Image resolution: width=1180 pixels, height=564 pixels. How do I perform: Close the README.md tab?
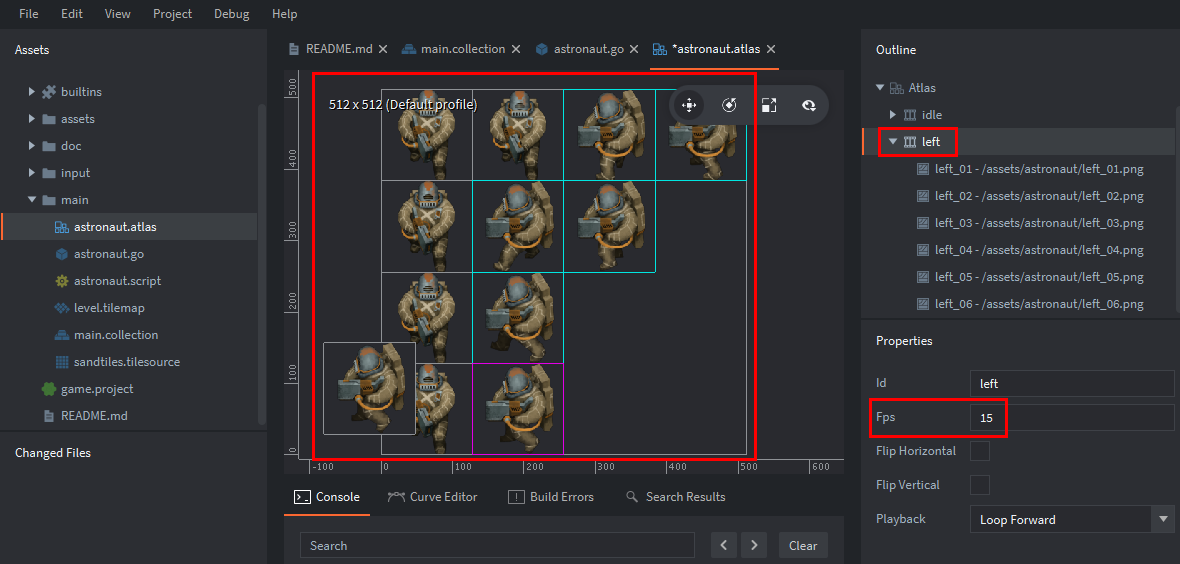(383, 49)
